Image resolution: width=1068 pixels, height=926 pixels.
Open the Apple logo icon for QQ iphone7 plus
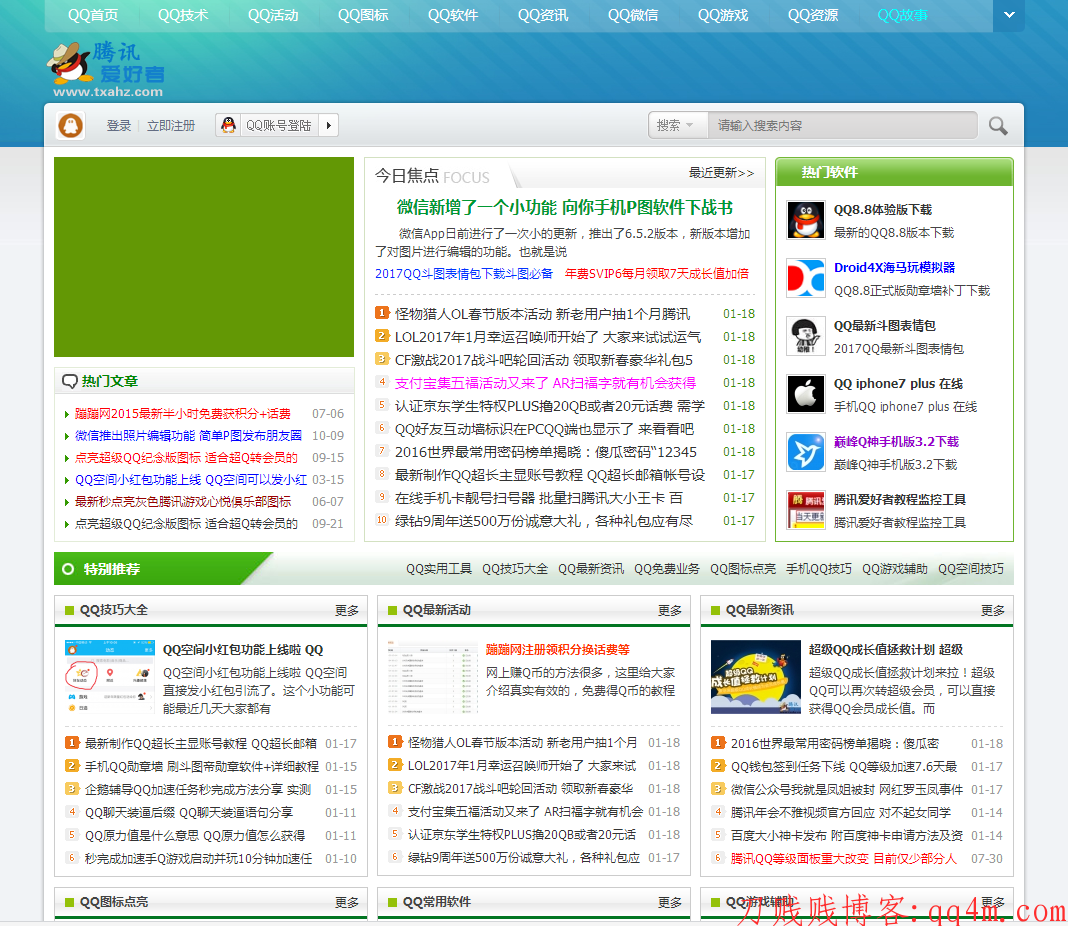pyautogui.click(x=806, y=394)
